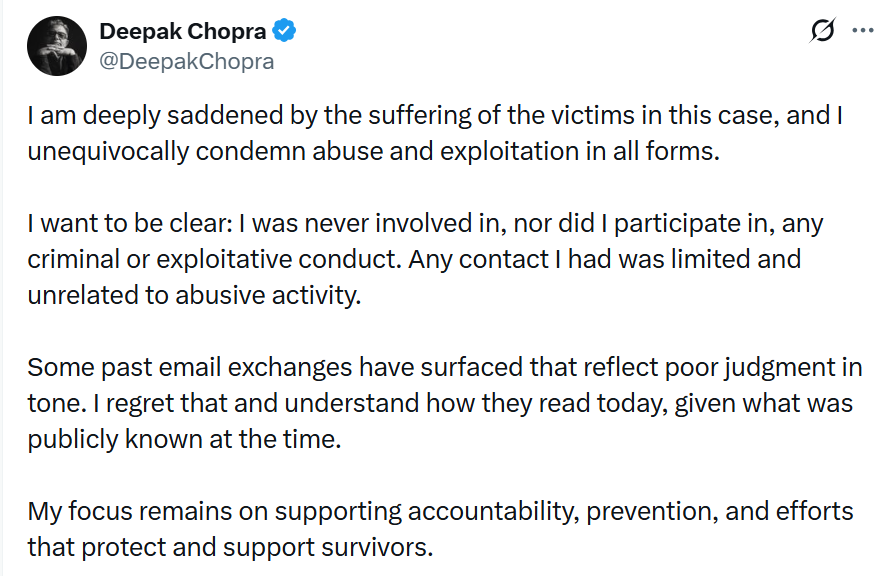Click the line starting 'criminal or exploitative conduct'

[x=414, y=259]
